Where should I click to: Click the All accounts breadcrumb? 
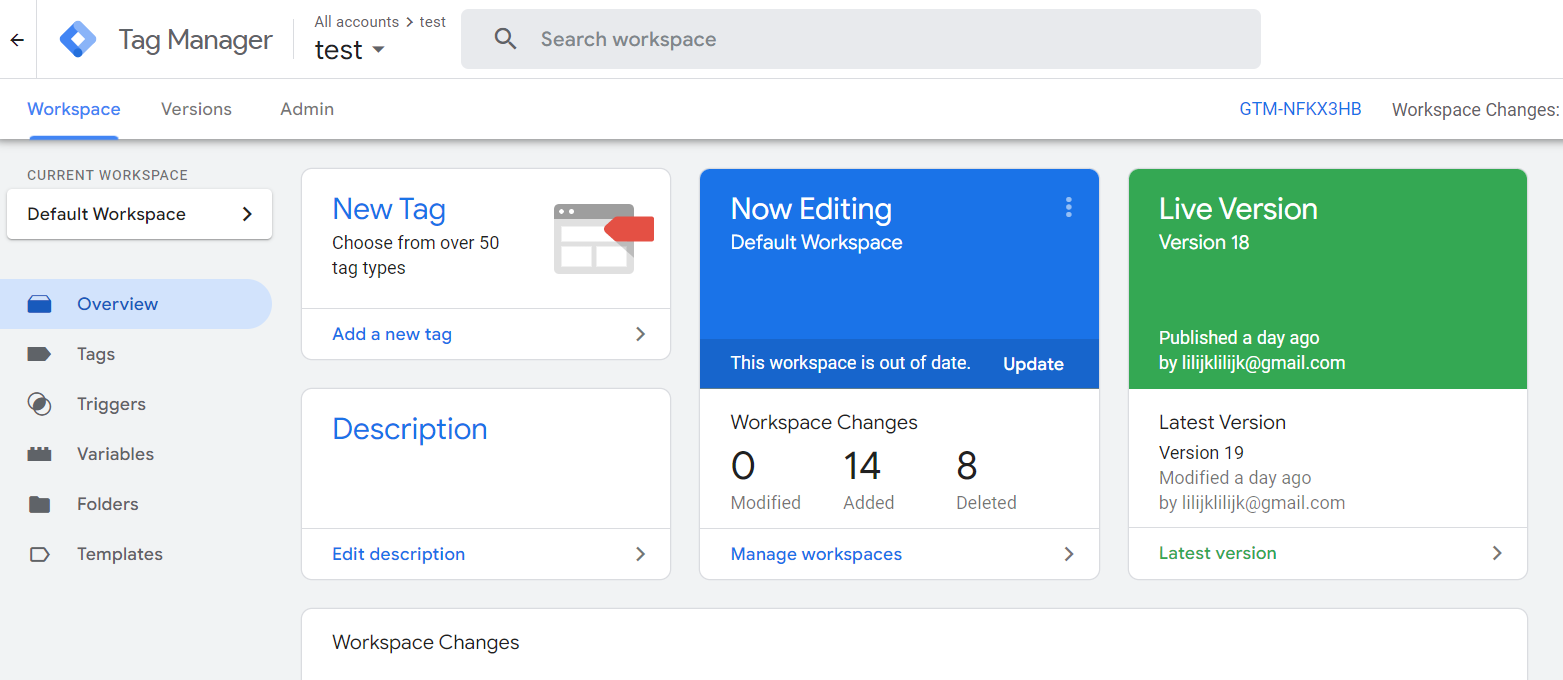coord(356,21)
